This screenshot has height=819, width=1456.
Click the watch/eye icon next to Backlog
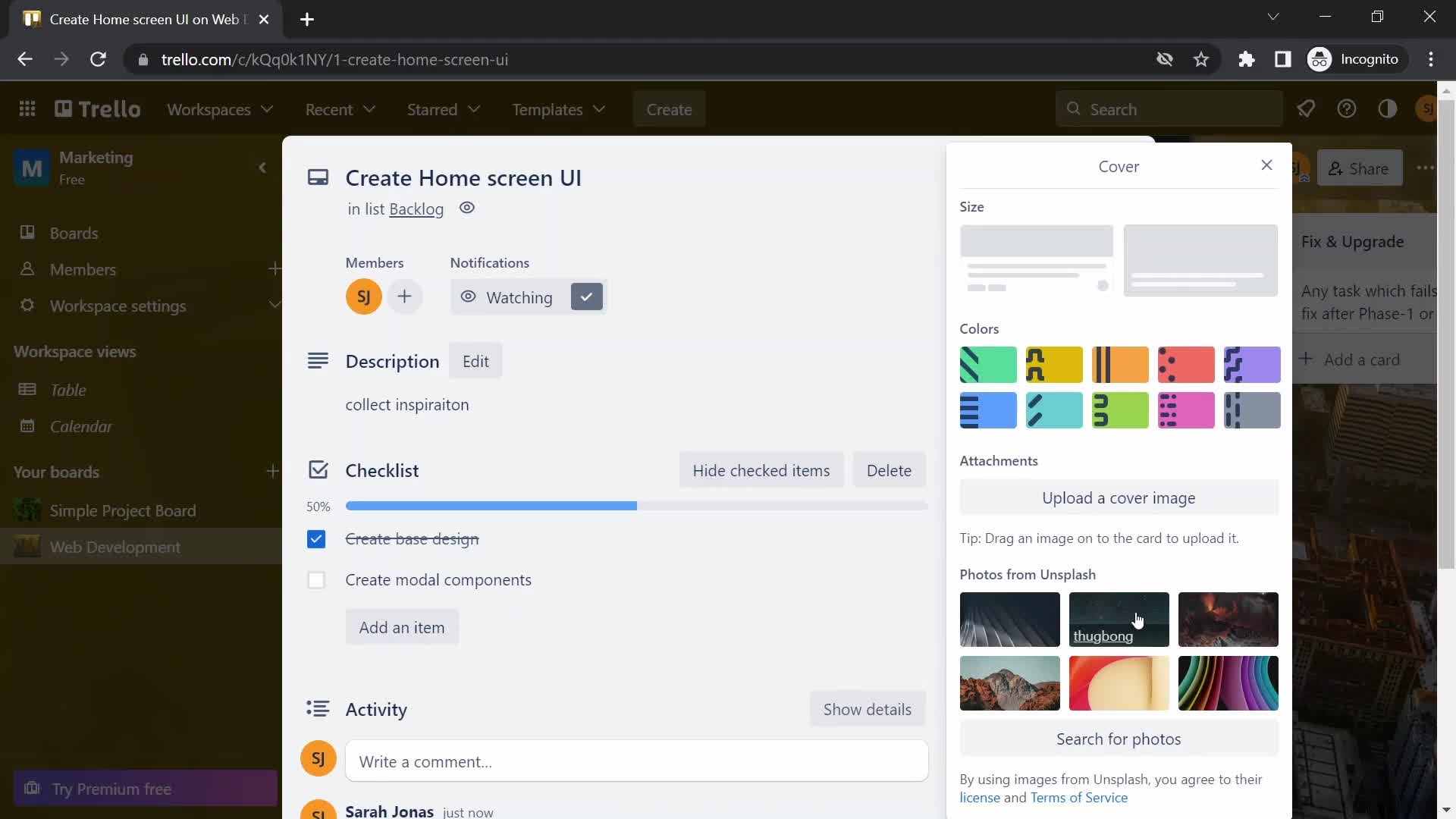(466, 208)
